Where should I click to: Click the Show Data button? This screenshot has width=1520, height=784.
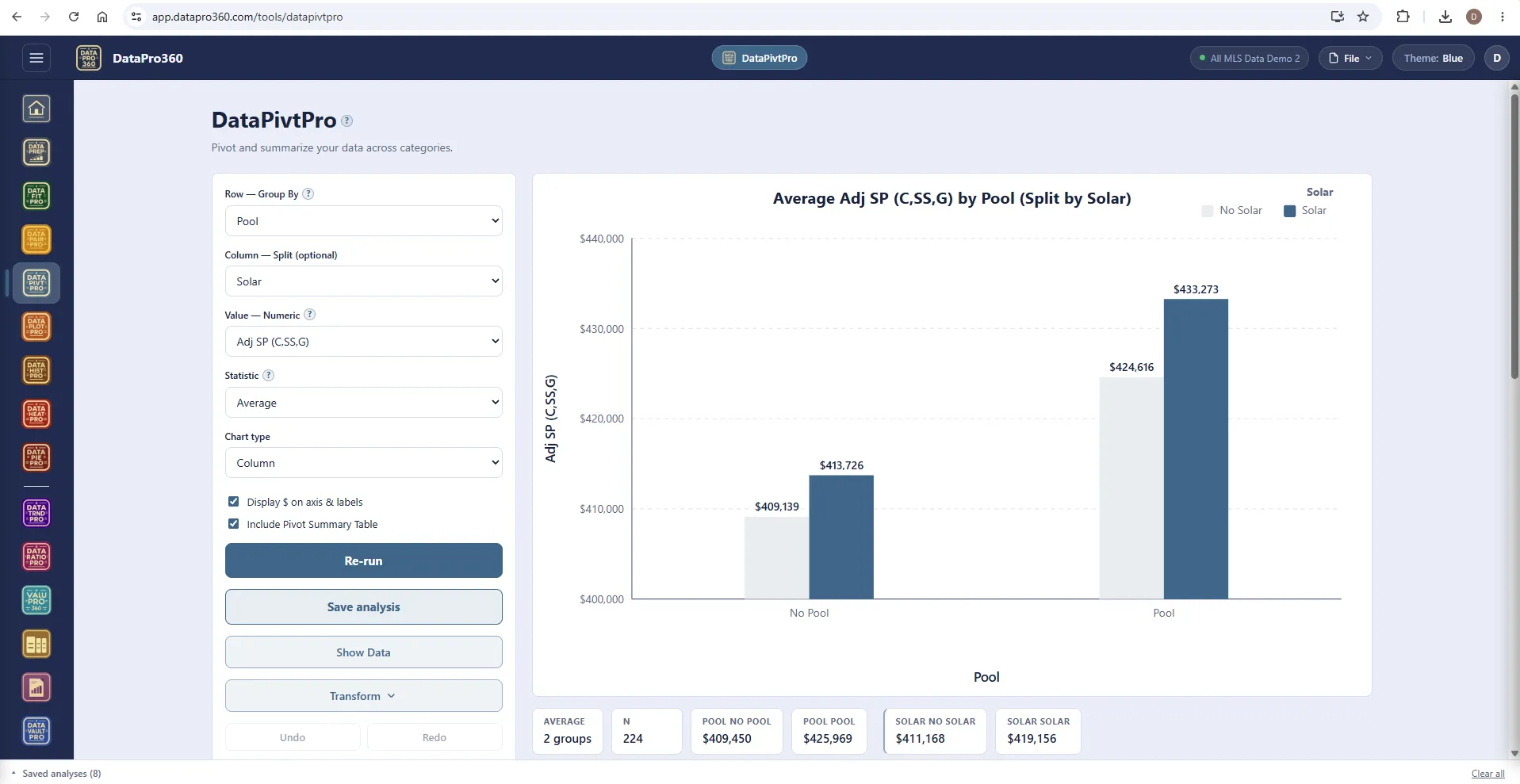(363, 652)
